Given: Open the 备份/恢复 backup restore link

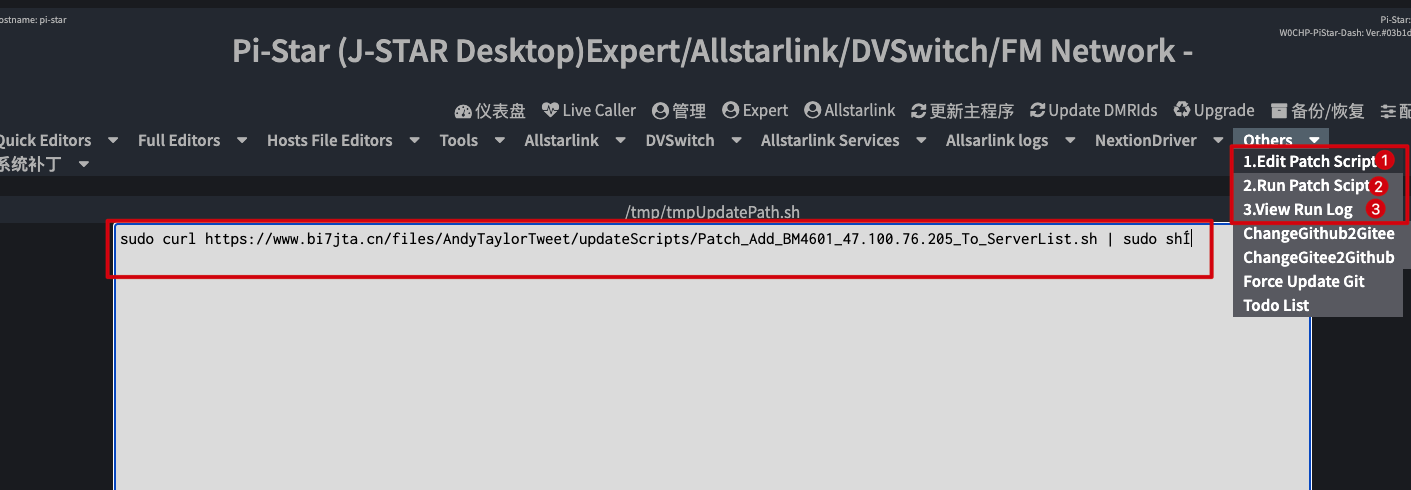Looking at the screenshot, I should tap(1317, 111).
